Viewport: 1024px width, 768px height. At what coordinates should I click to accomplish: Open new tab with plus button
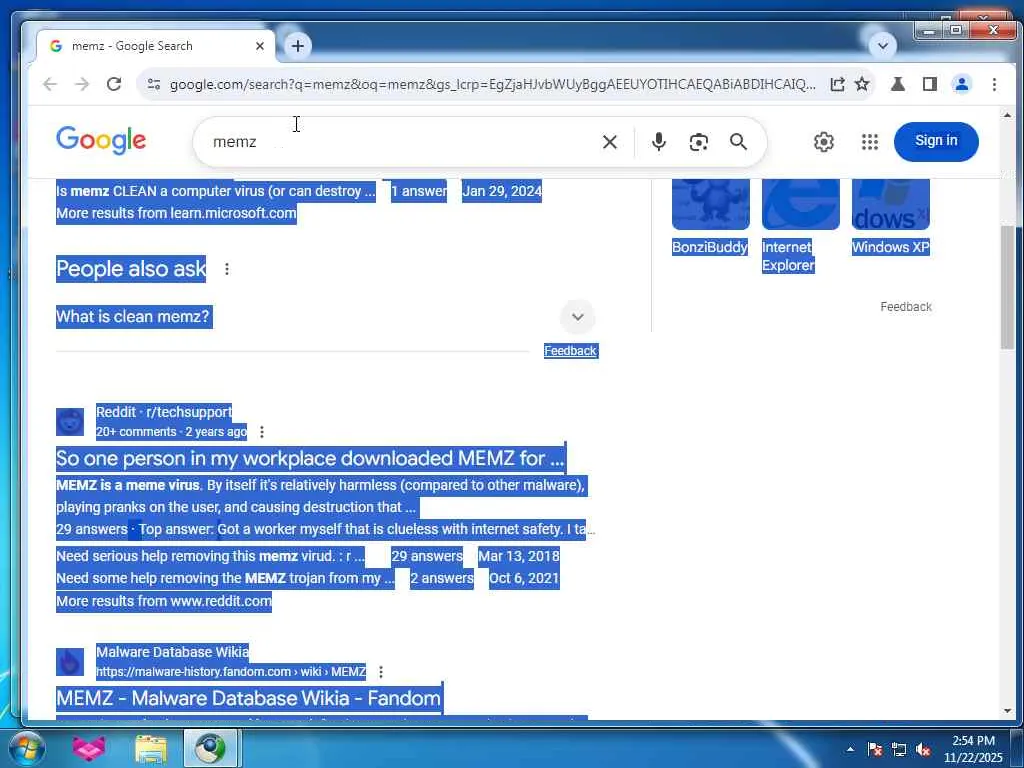tap(298, 46)
